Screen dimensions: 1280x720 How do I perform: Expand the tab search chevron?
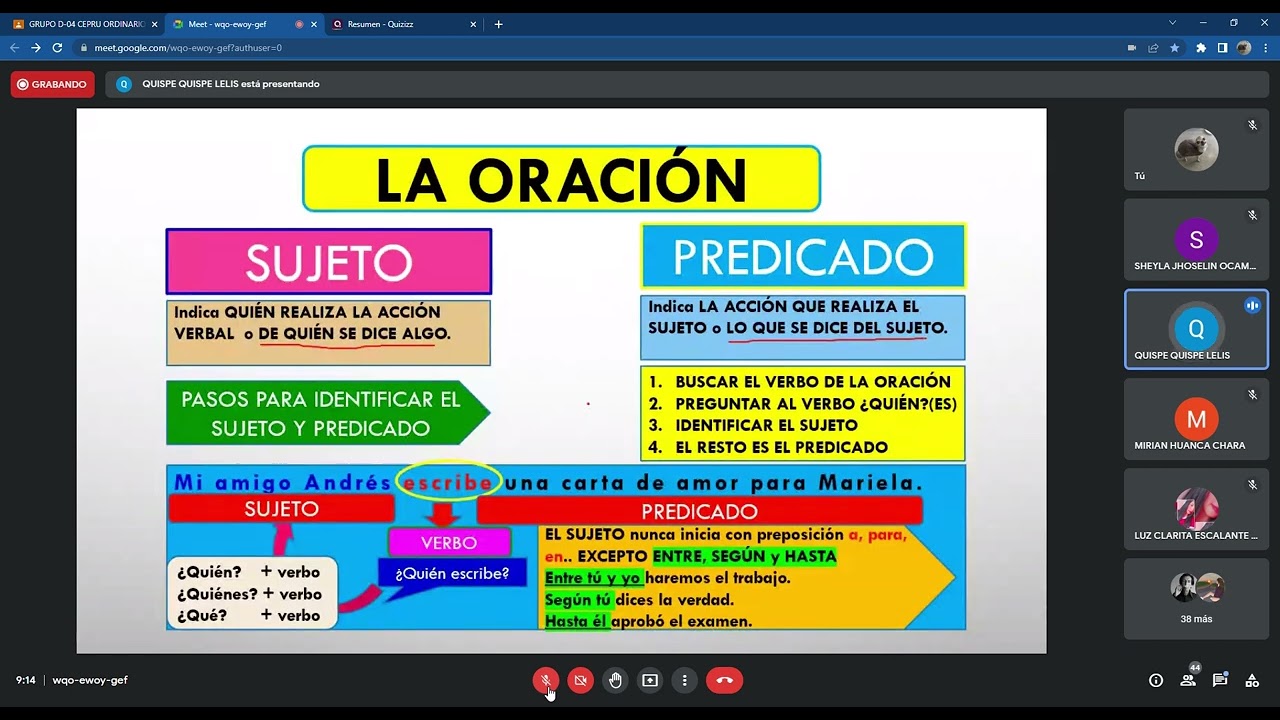(x=1173, y=22)
